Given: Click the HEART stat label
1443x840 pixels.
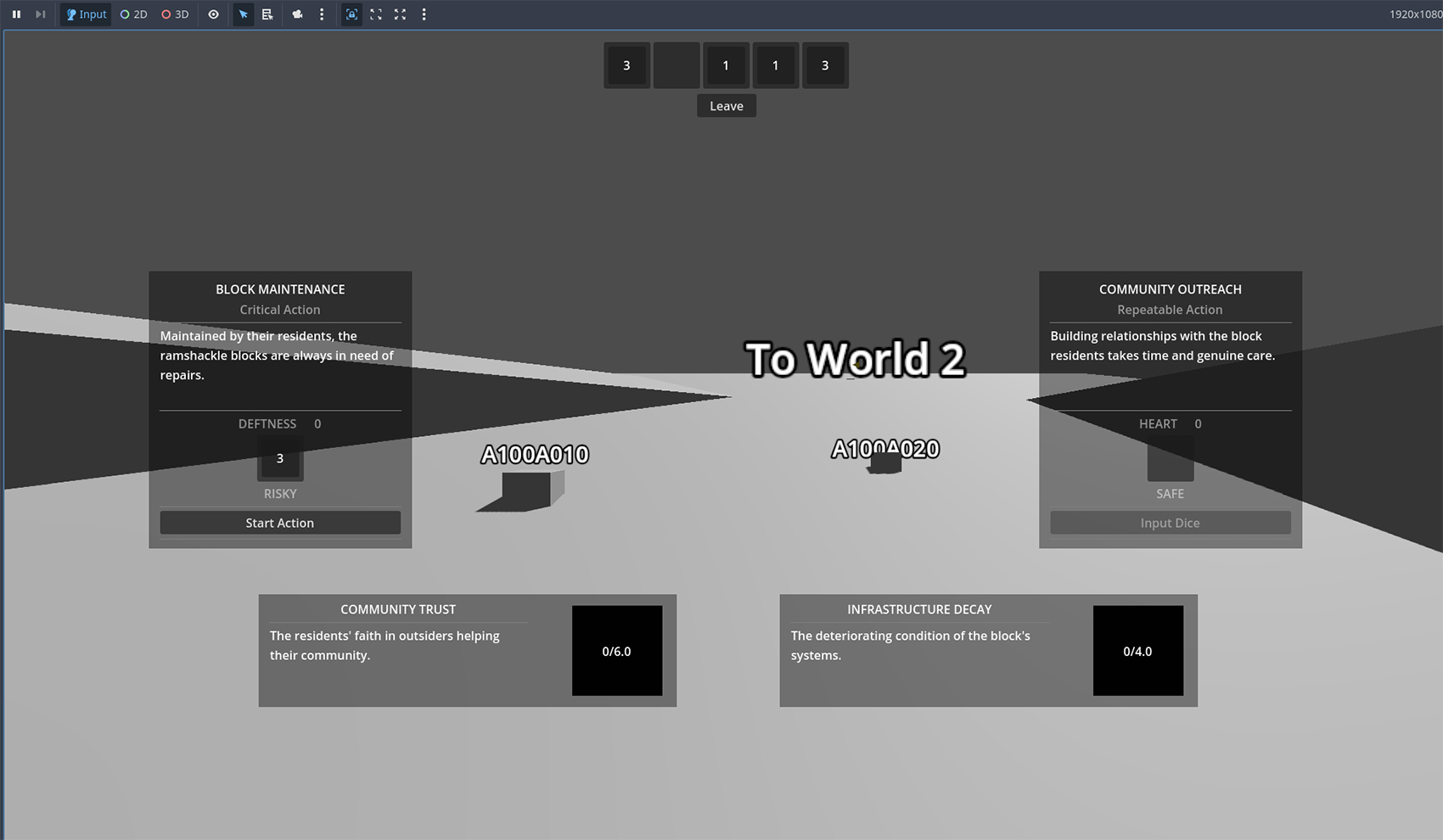Looking at the screenshot, I should pyautogui.click(x=1158, y=423).
